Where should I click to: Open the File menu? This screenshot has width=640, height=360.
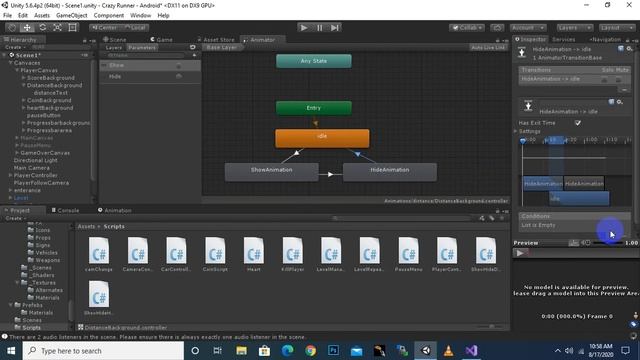point(7,16)
